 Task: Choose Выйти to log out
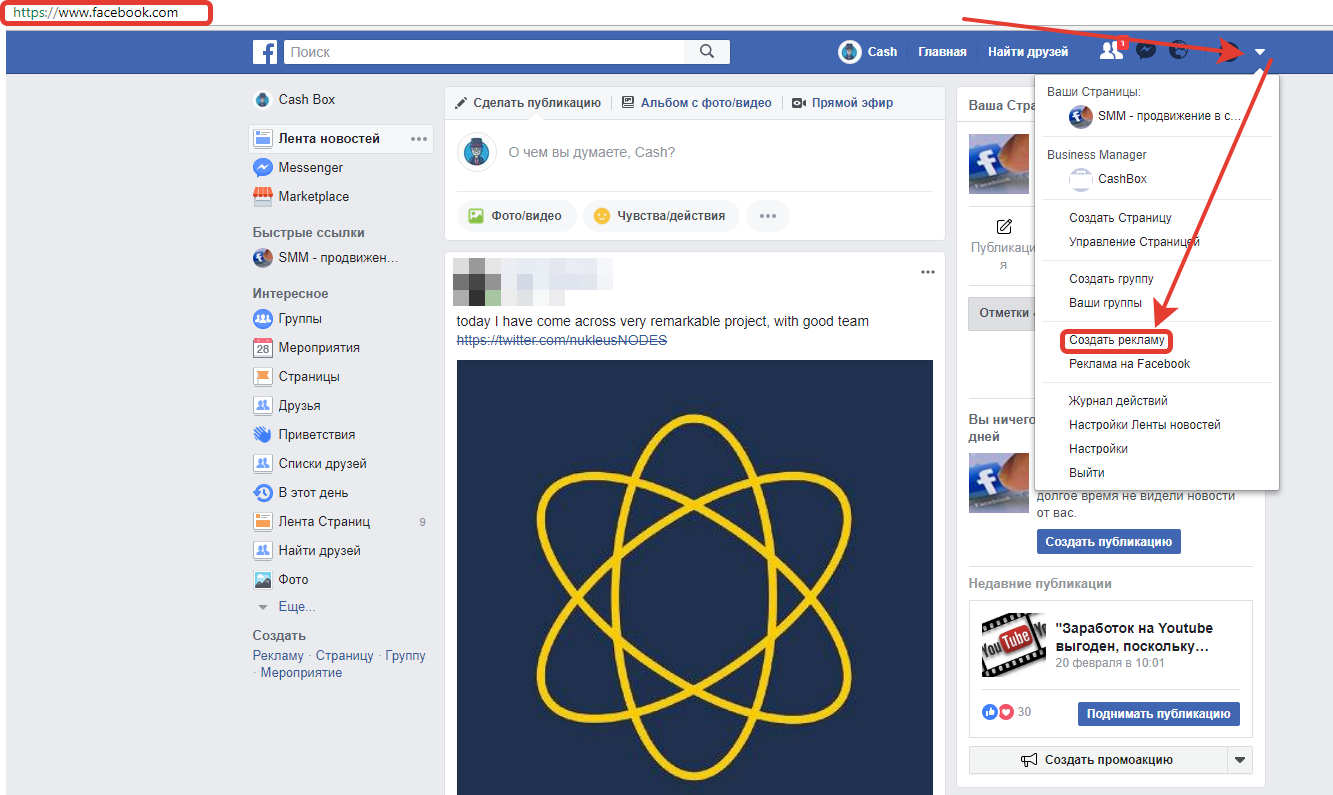point(1086,473)
